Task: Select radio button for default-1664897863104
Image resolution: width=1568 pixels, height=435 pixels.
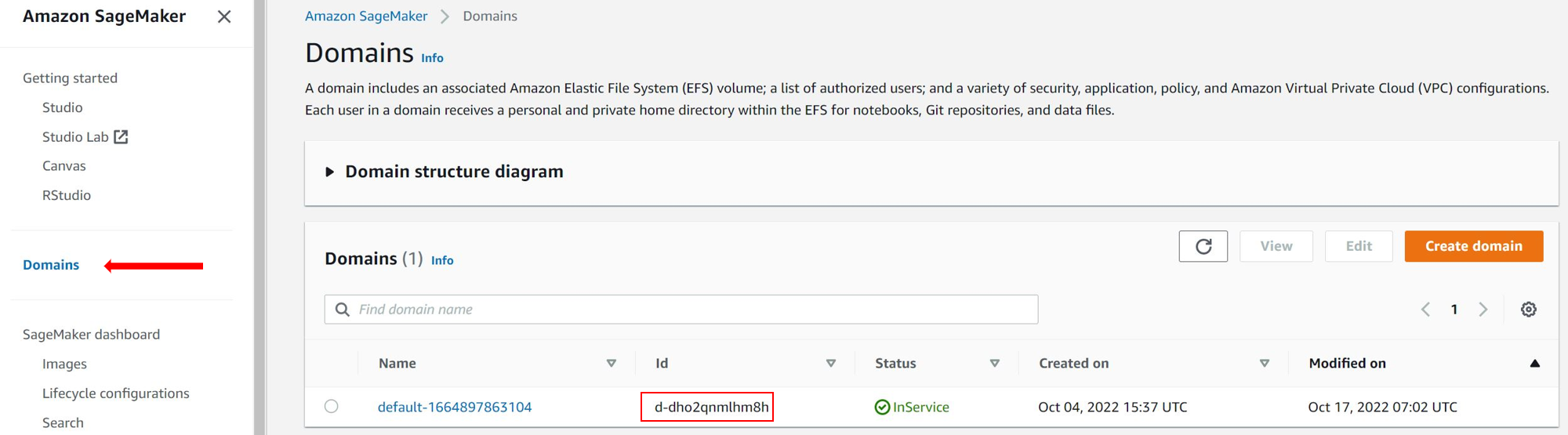Action: tap(332, 406)
